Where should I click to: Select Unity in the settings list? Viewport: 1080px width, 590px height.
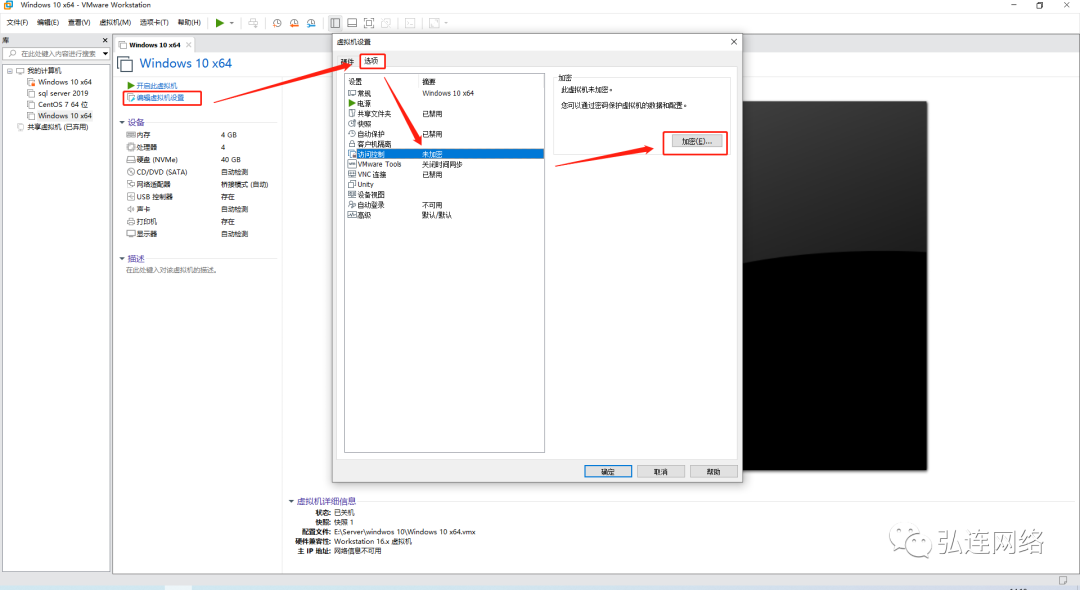(444, 185)
